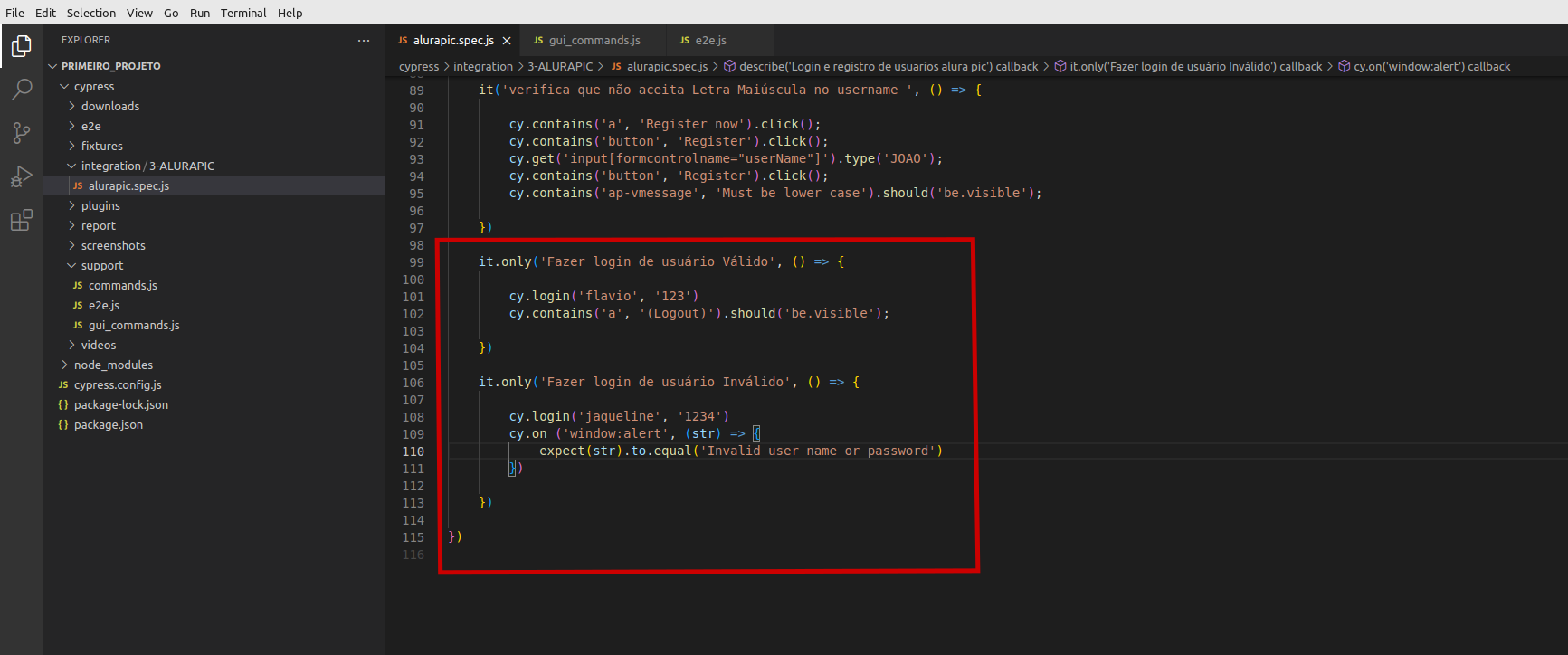Collapse the PRIMEIRO_PROJETO root folder
Screen dimensions: 1568x655
[52, 66]
